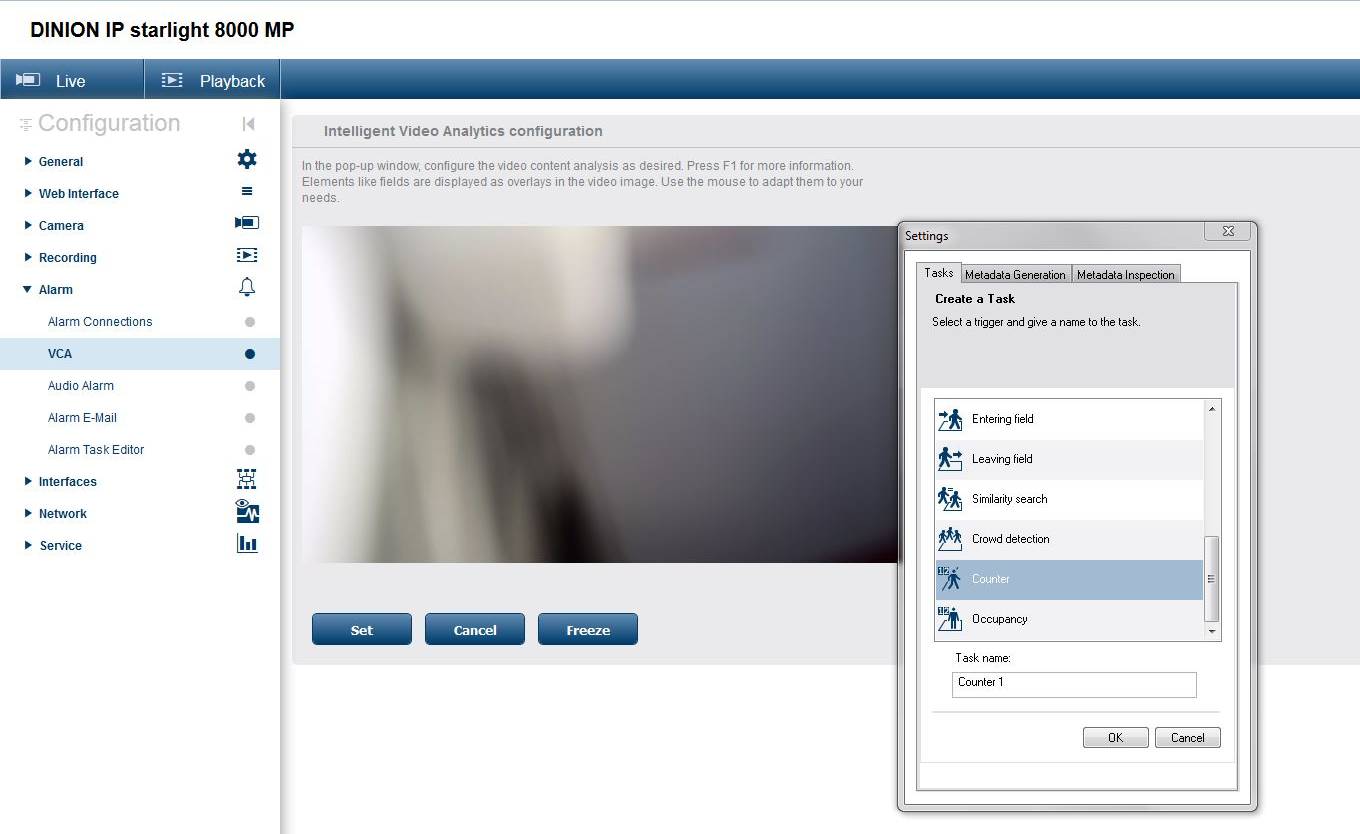The height and width of the screenshot is (834, 1360).
Task: Select the Similarity search trigger
Action: pyautogui.click(x=1069, y=499)
